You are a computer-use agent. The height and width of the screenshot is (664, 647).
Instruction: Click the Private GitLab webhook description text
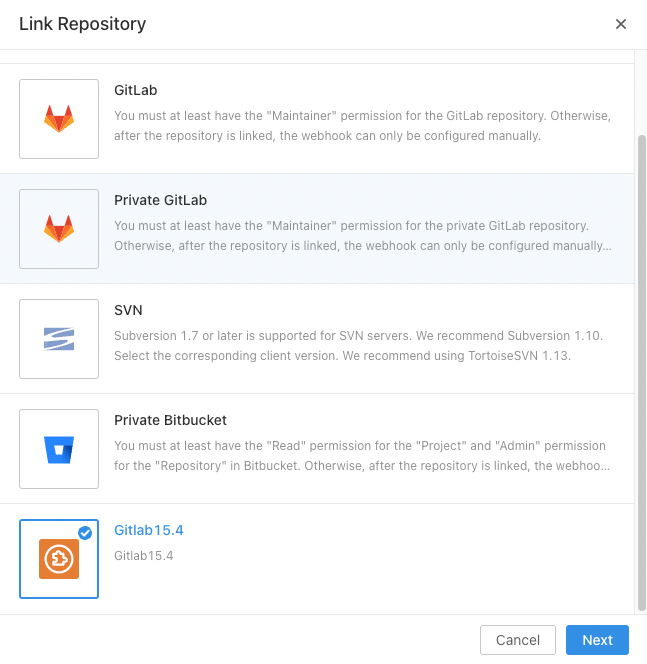[x=363, y=235]
